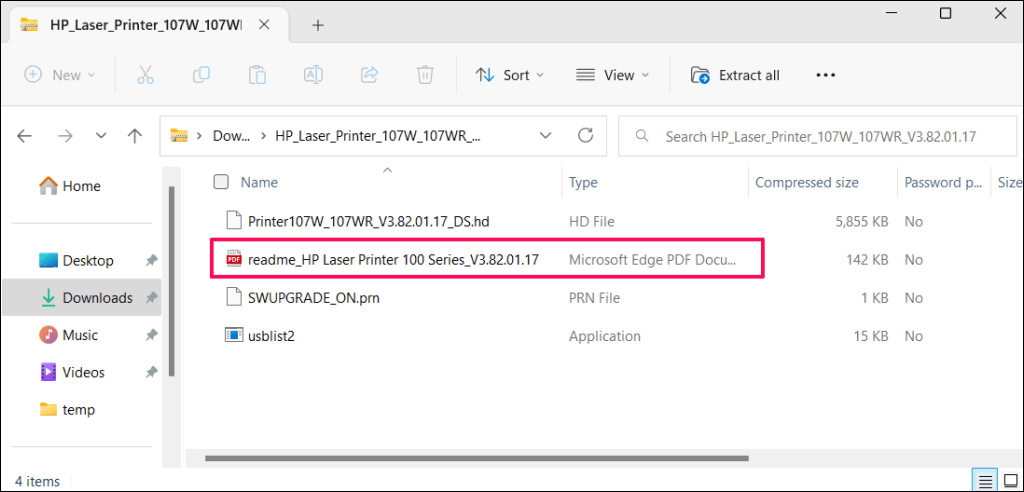1024x492 pixels.
Task: Select readme_HP Laser Printer 100 Series file name
Action: point(393,259)
